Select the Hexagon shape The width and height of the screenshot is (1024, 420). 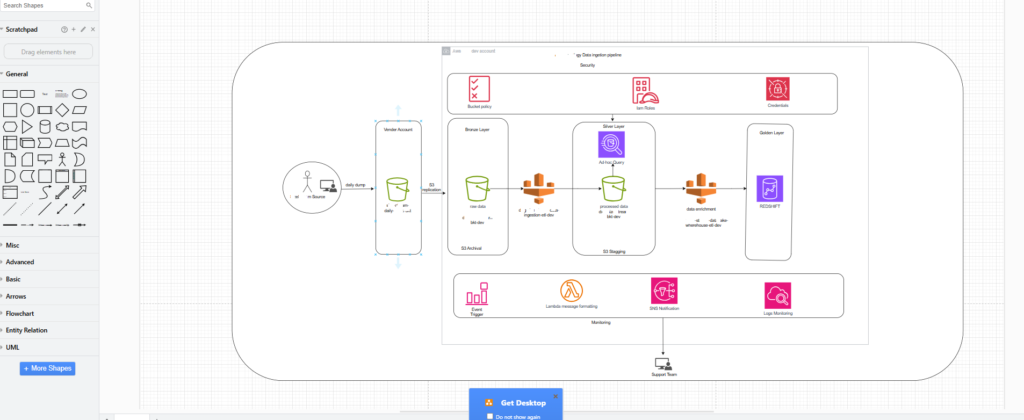pos(10,127)
